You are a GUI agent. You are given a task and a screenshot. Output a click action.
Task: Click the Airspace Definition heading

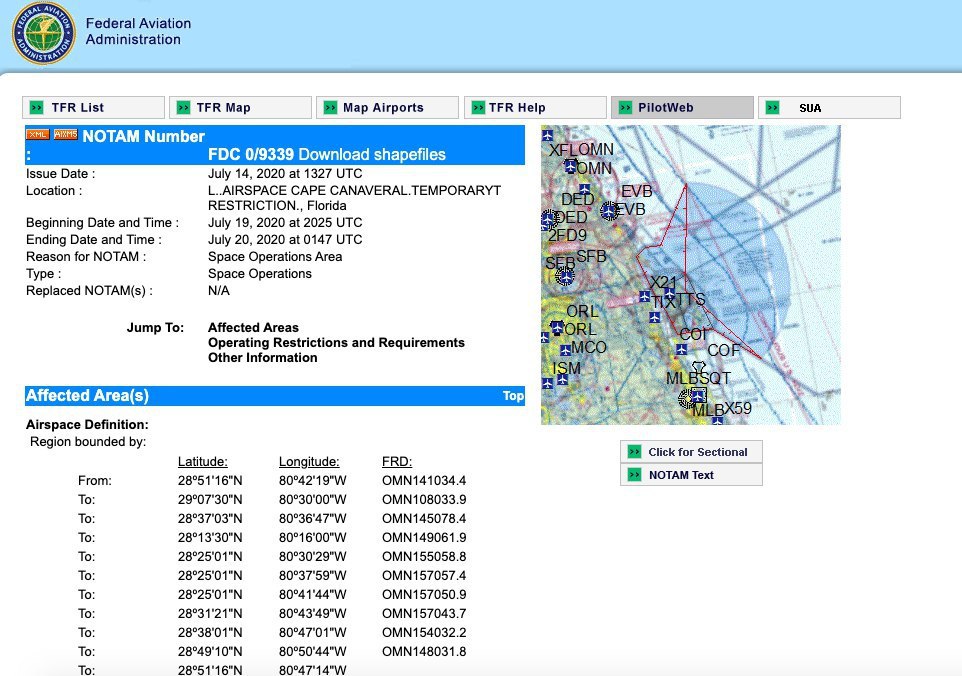[x=87, y=424]
